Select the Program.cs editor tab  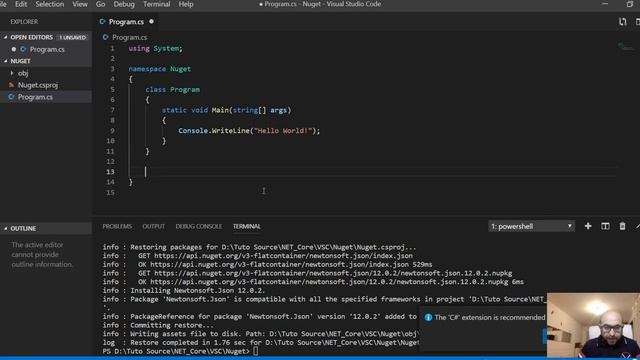(x=126, y=22)
